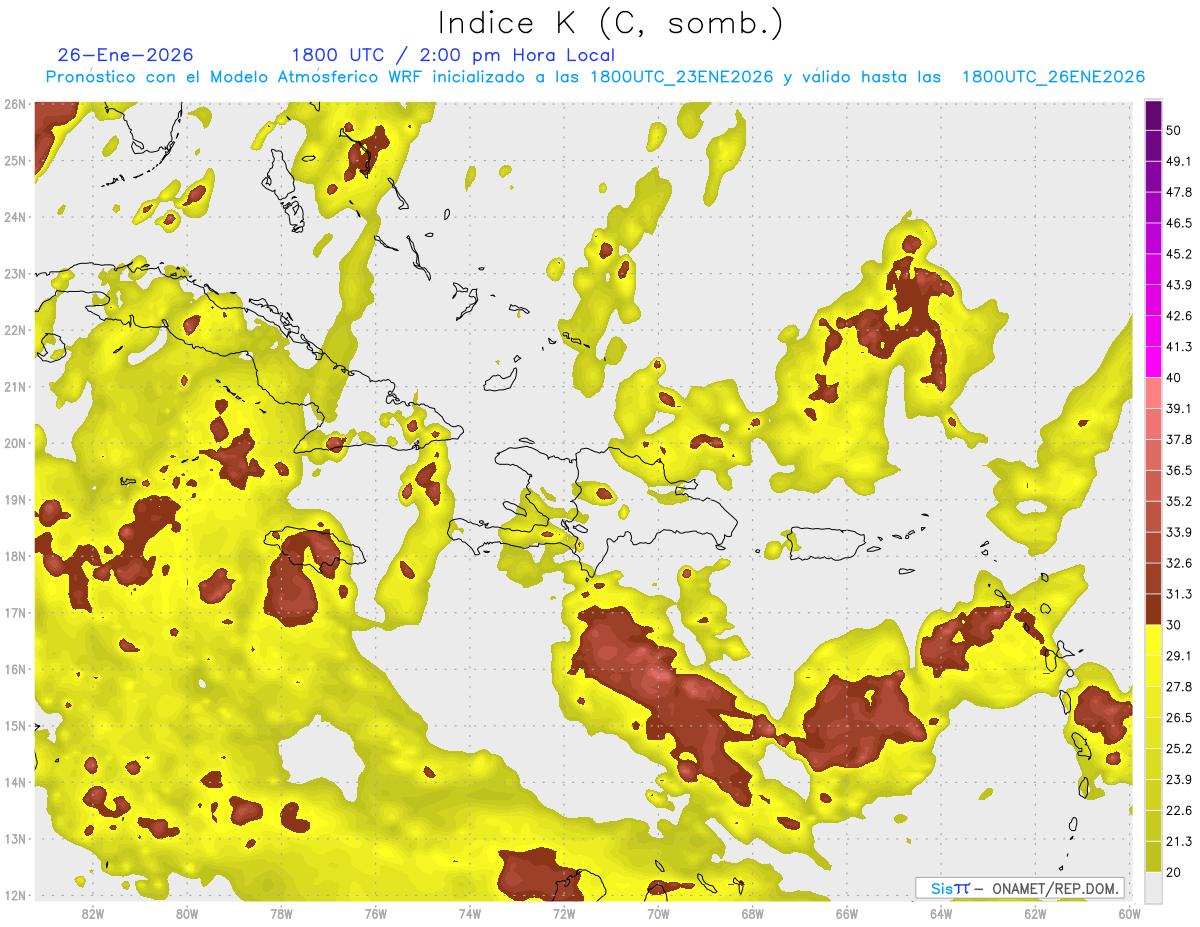Click the color bar label '23.9'
Image resolution: width=1200 pixels, height=927 pixels.
click(x=1178, y=779)
